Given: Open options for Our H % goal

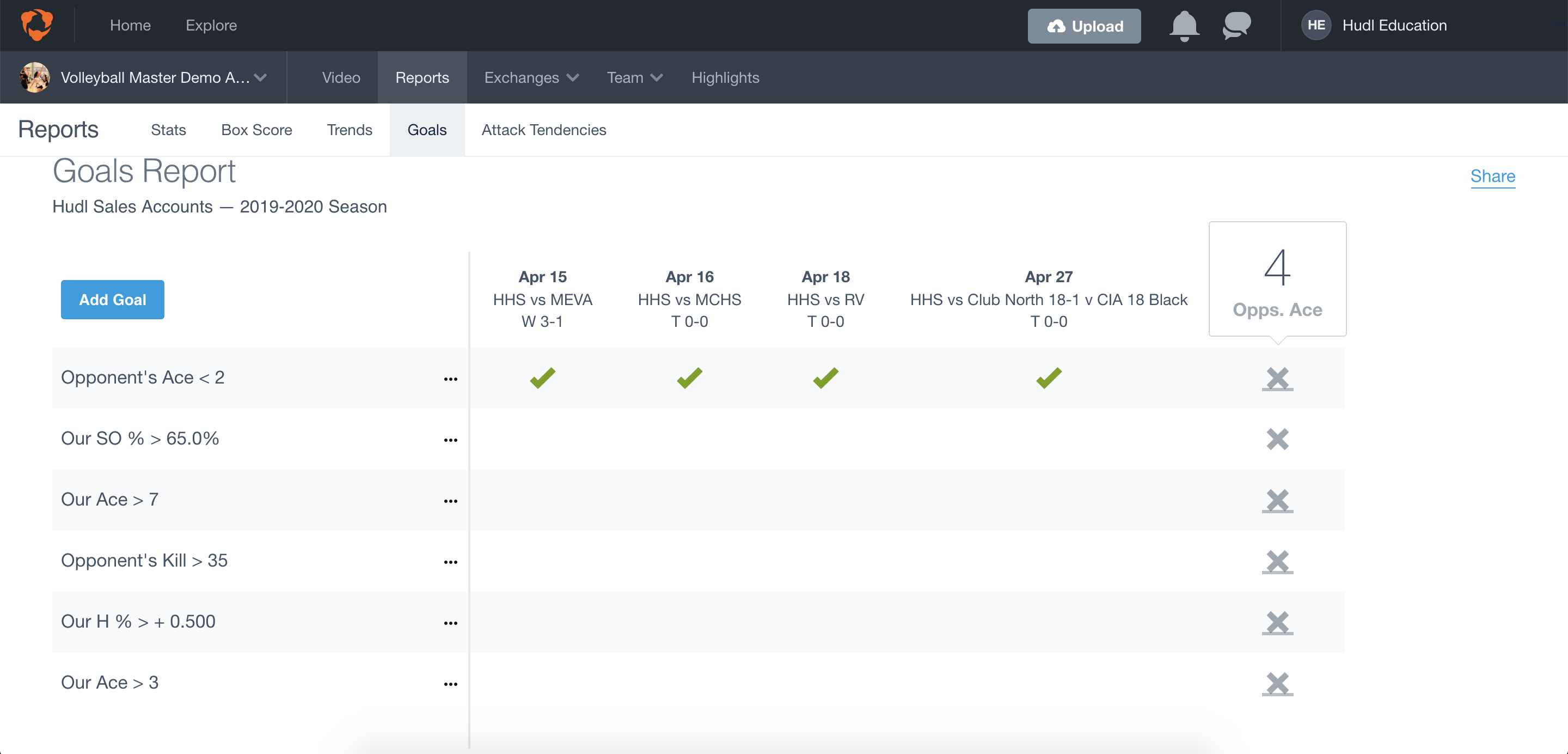Looking at the screenshot, I should [450, 623].
